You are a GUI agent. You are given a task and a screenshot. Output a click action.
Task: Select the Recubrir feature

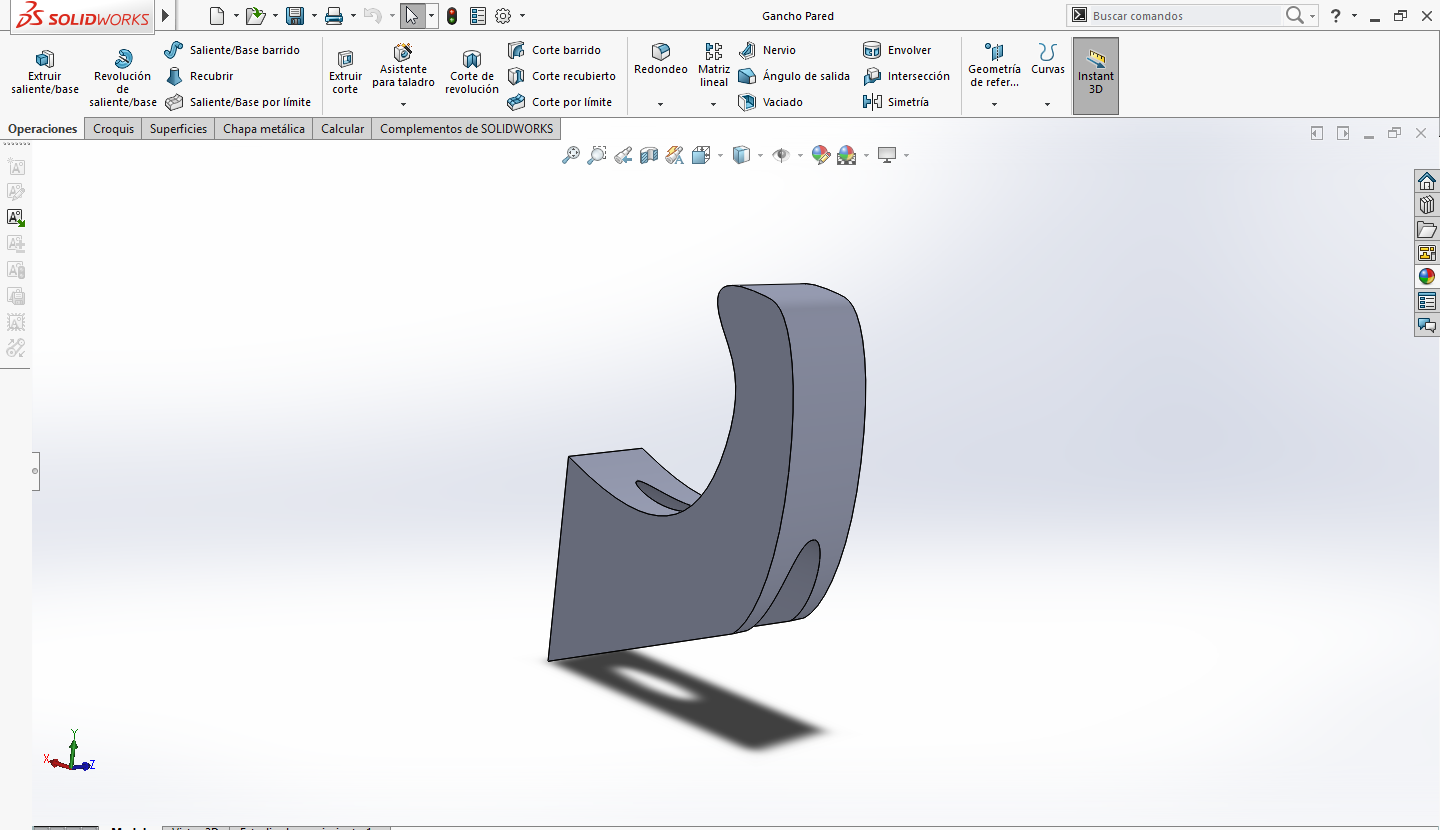tap(199, 76)
